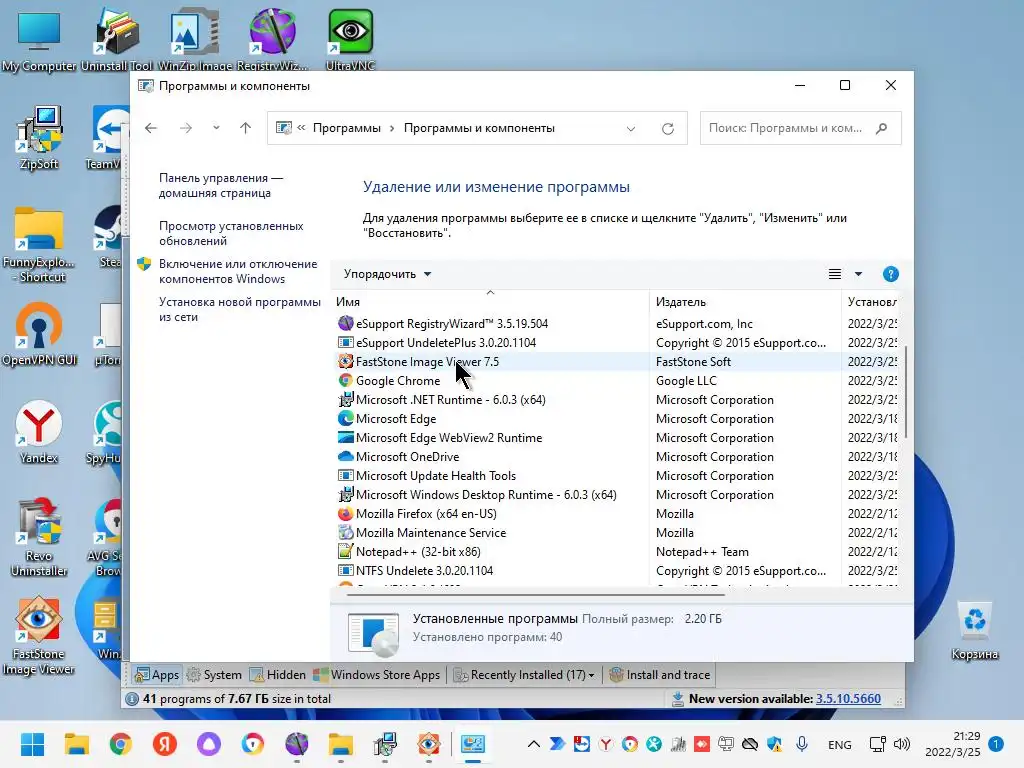
Task: Open Панель управления домашняя страница link
Action: [221, 185]
